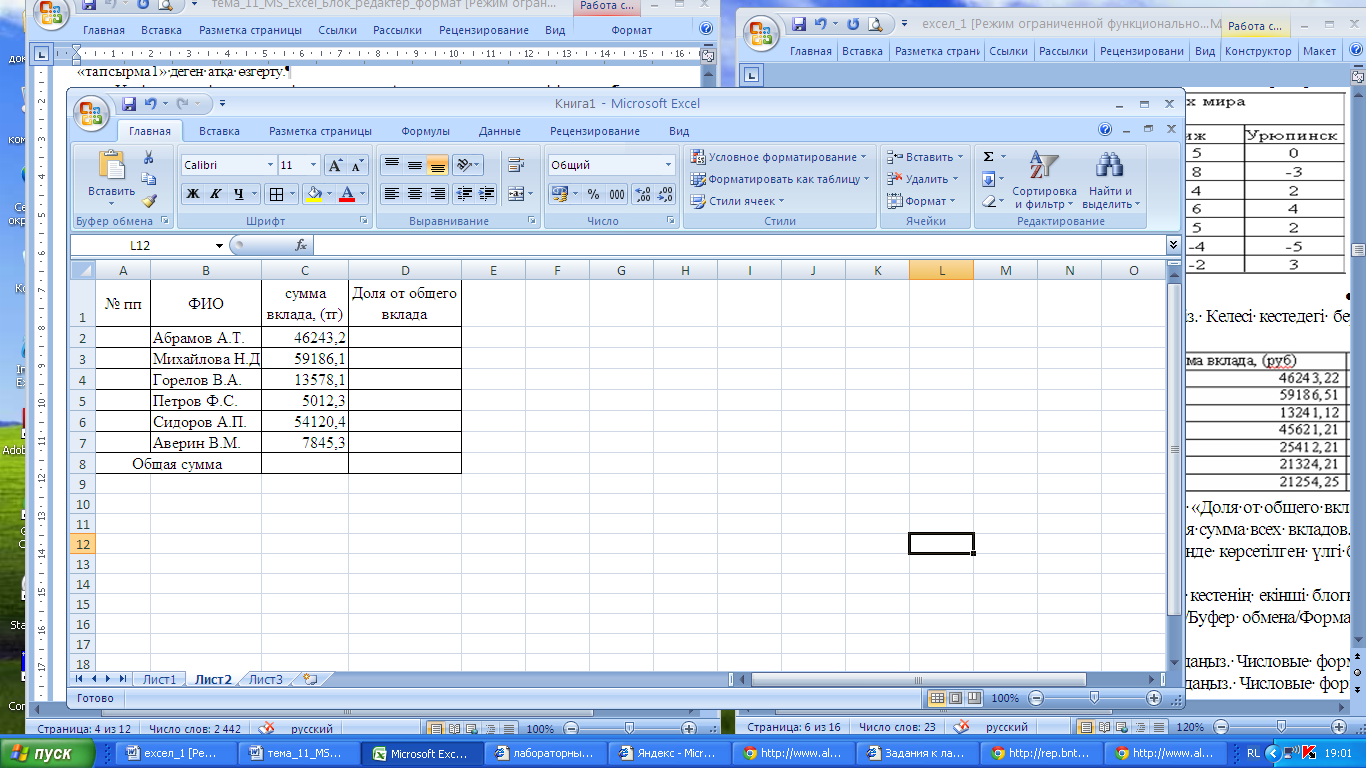Open the Calibri font name dropdown
1366x768 pixels.
click(x=270, y=165)
